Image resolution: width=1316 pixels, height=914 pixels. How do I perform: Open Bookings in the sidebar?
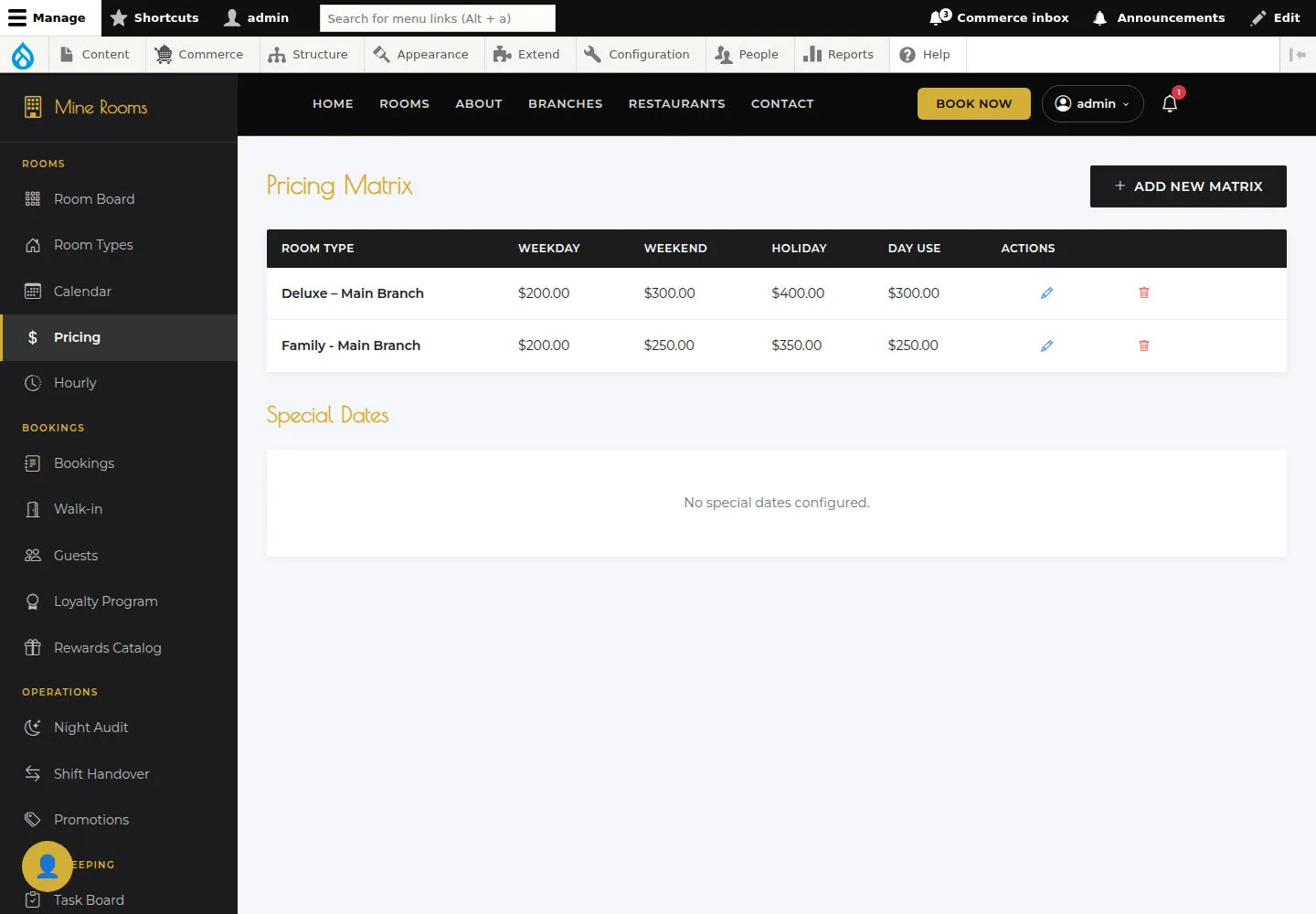[119, 463]
